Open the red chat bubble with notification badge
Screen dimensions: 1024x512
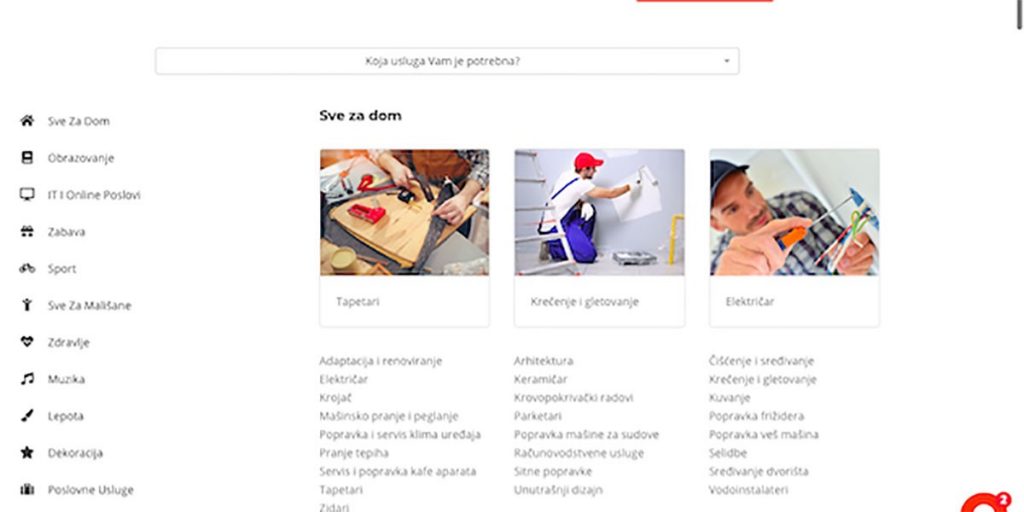[x=985, y=502]
